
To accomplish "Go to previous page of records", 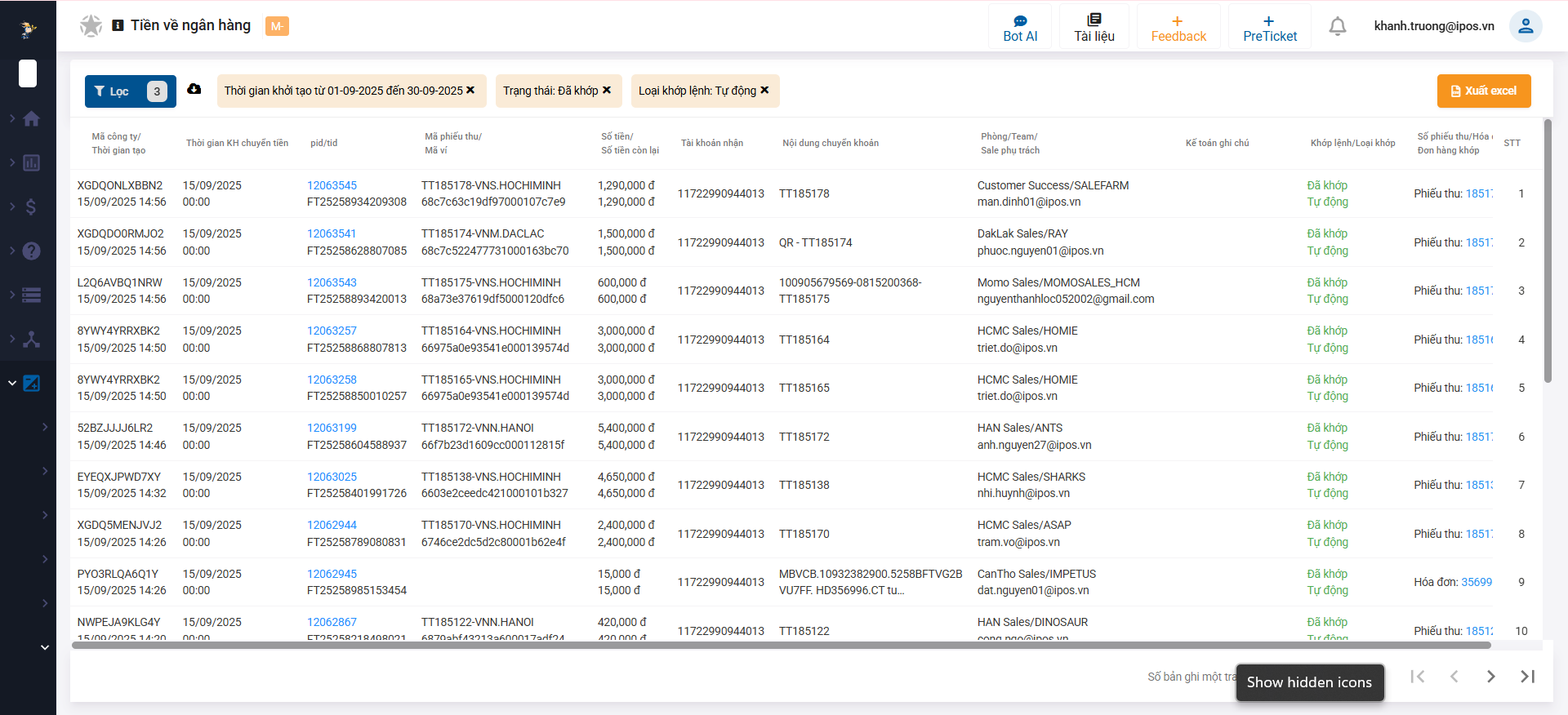I will pos(1454,677).
